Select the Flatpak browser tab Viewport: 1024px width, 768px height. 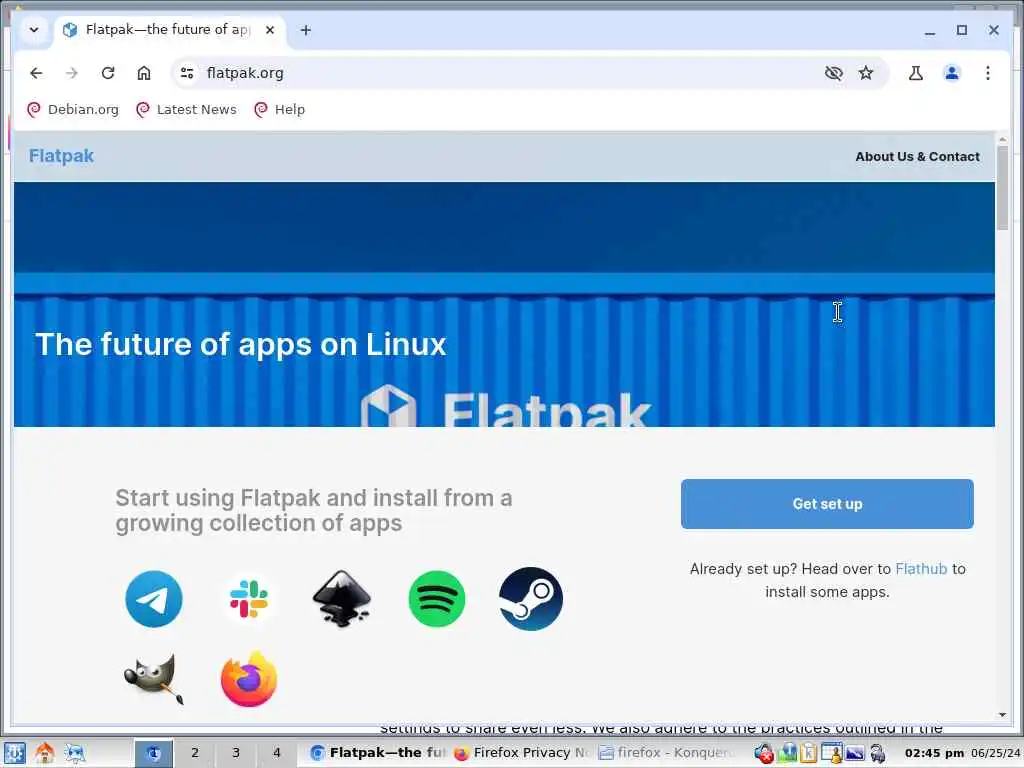(x=170, y=30)
